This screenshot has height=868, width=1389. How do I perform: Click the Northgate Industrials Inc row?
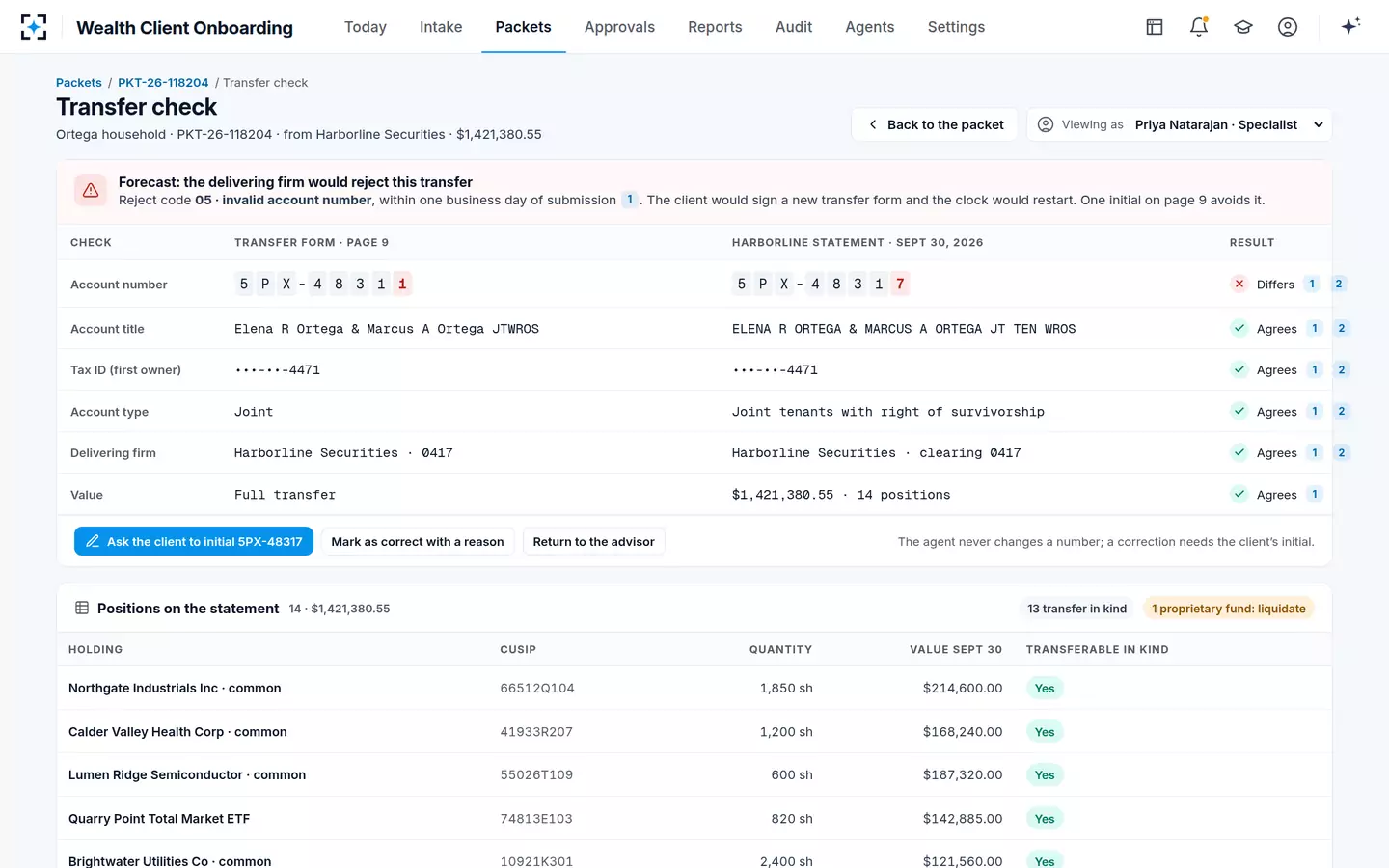(694, 688)
